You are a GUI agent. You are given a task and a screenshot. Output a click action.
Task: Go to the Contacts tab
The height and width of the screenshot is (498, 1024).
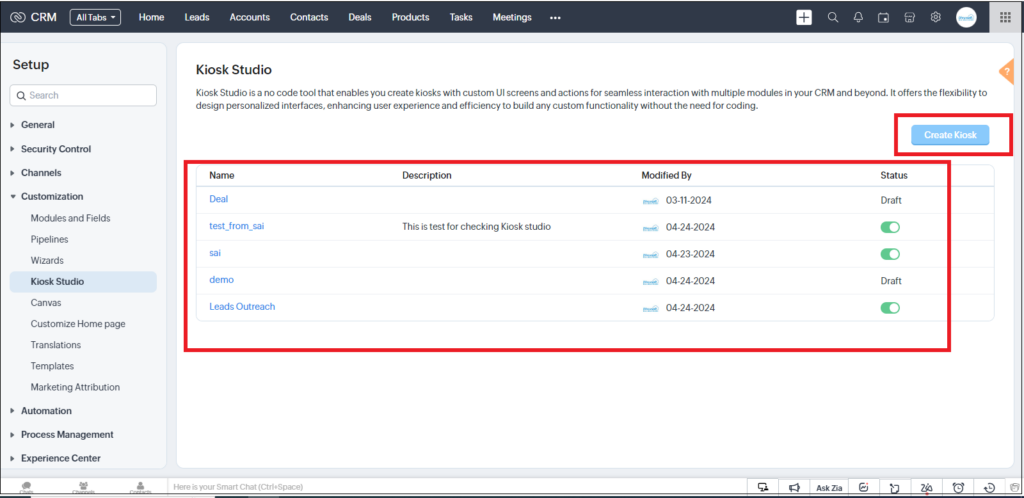click(309, 18)
